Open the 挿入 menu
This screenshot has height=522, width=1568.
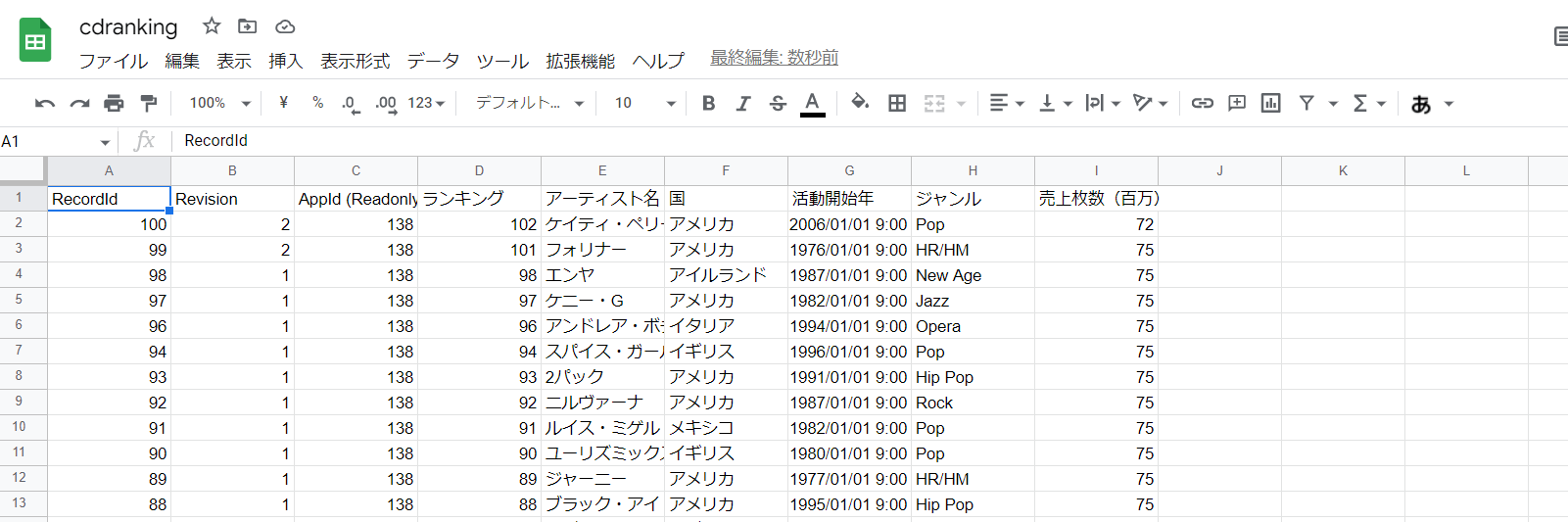click(286, 61)
